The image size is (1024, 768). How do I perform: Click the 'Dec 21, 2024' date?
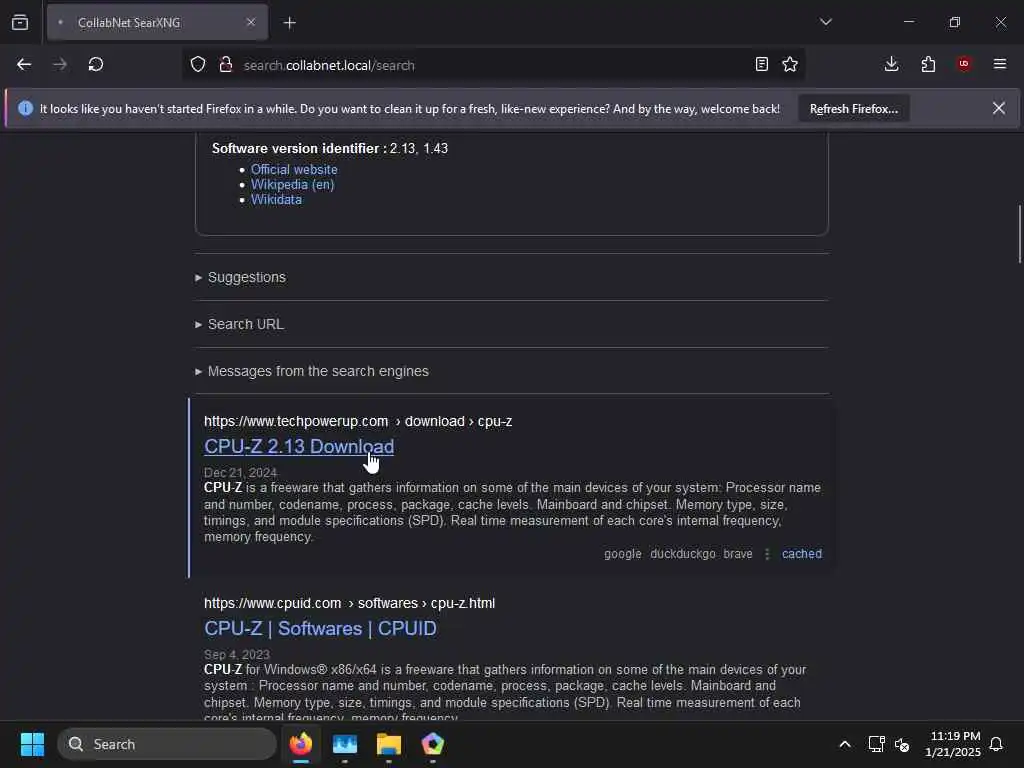240,473
